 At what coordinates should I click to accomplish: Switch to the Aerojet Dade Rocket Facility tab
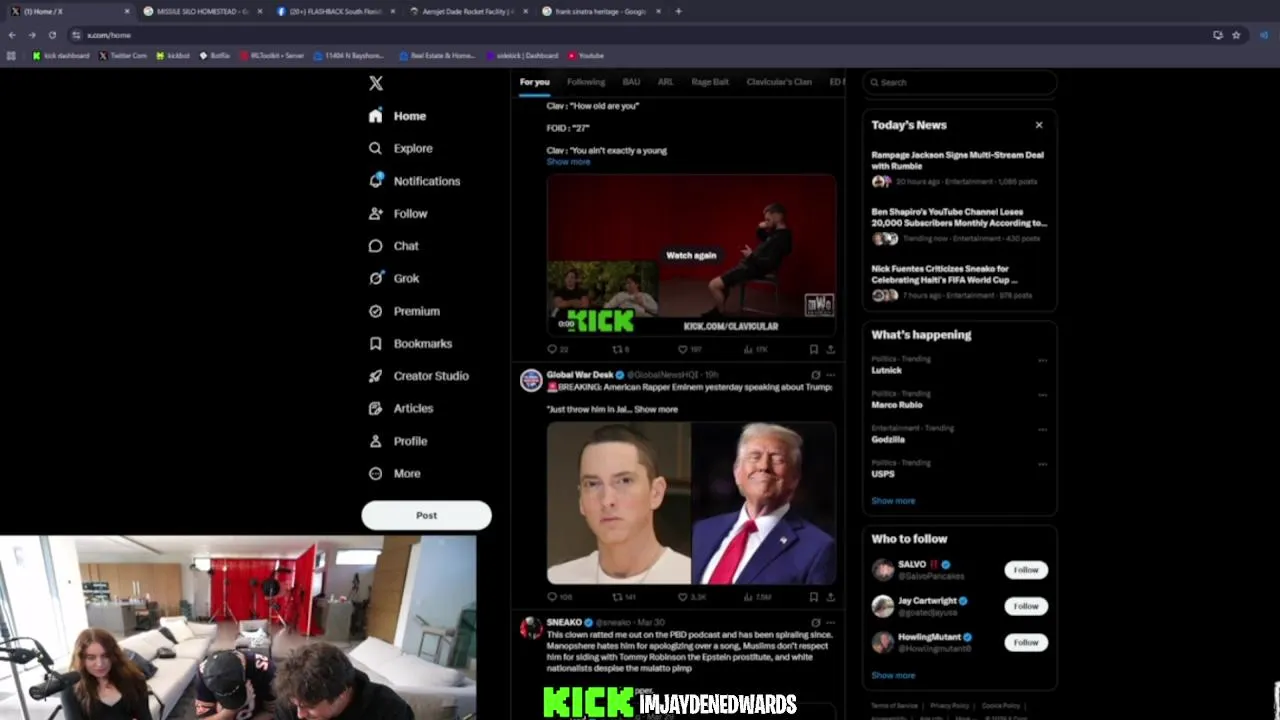468,11
